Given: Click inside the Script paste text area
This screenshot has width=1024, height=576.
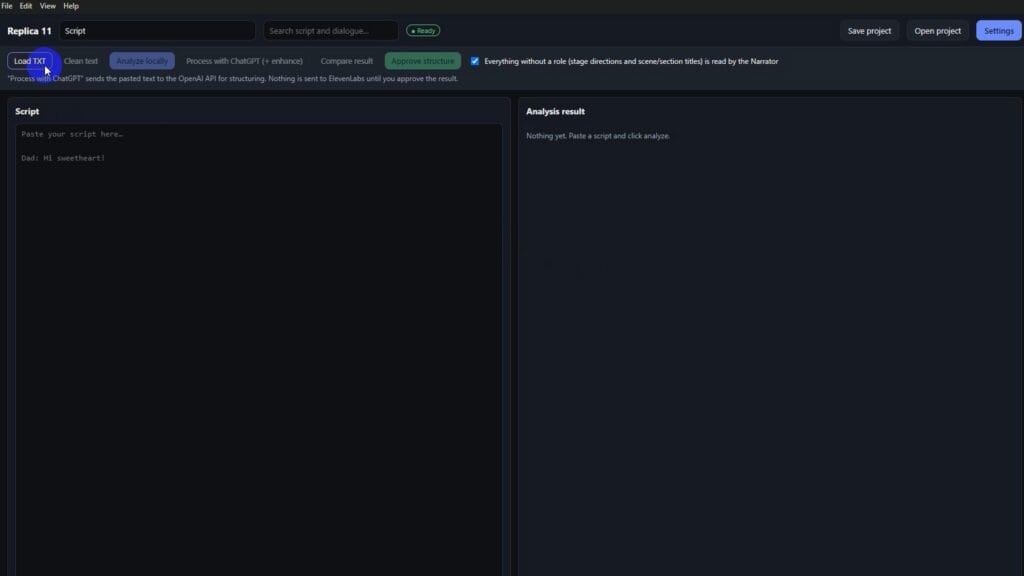Looking at the screenshot, I should tap(259, 349).
